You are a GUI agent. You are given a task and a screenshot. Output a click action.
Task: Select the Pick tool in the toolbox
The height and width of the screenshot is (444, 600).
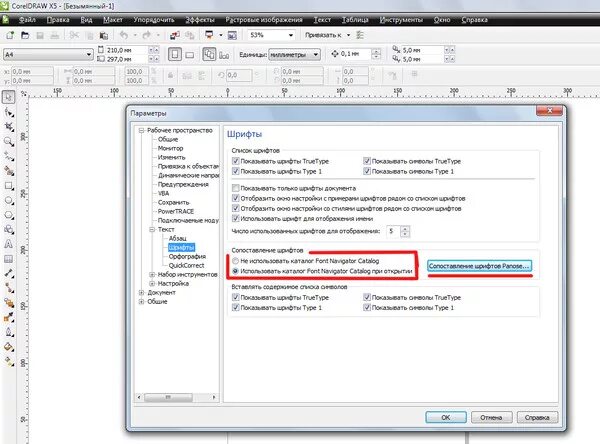click(x=9, y=97)
